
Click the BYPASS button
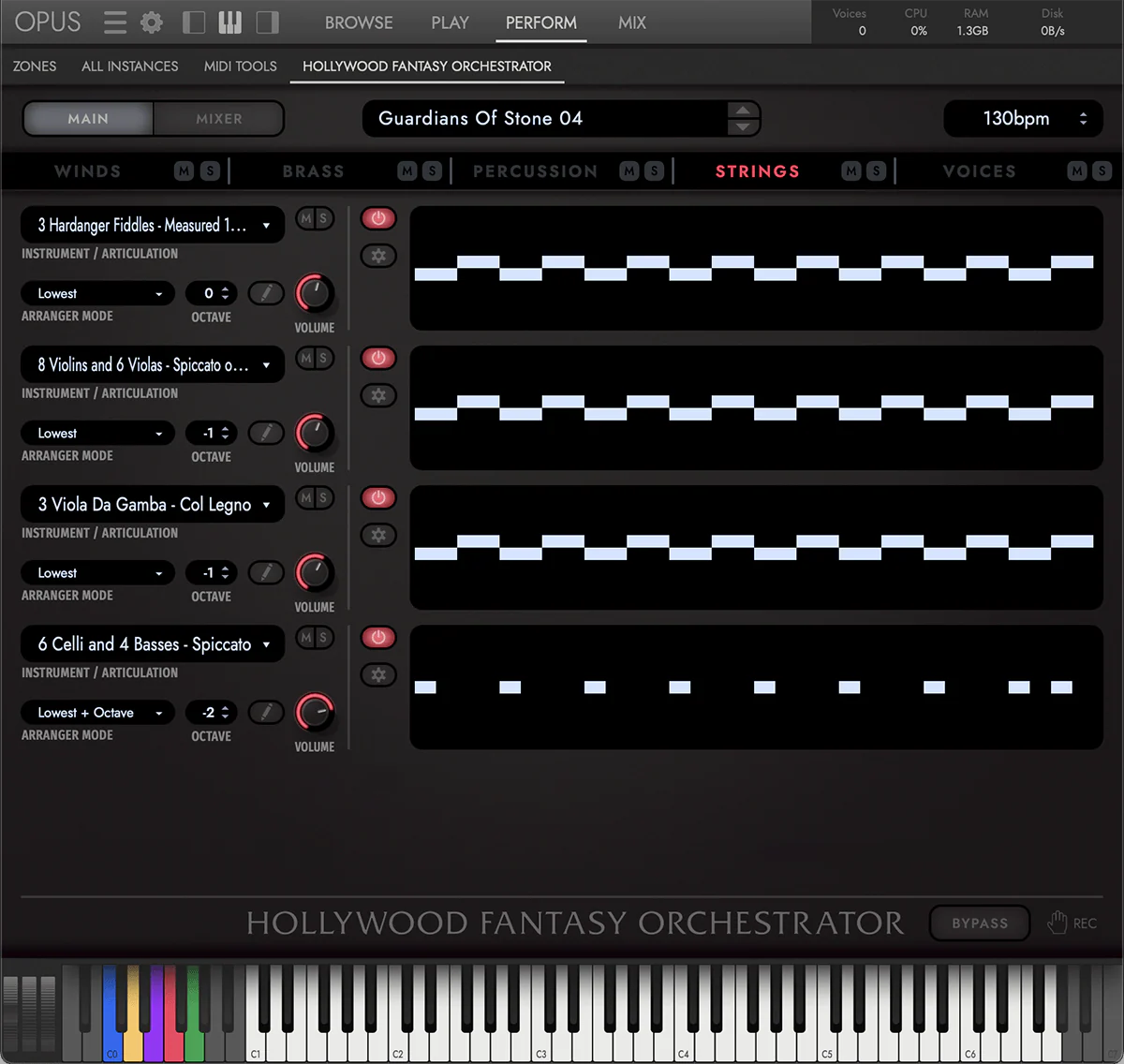[980, 923]
